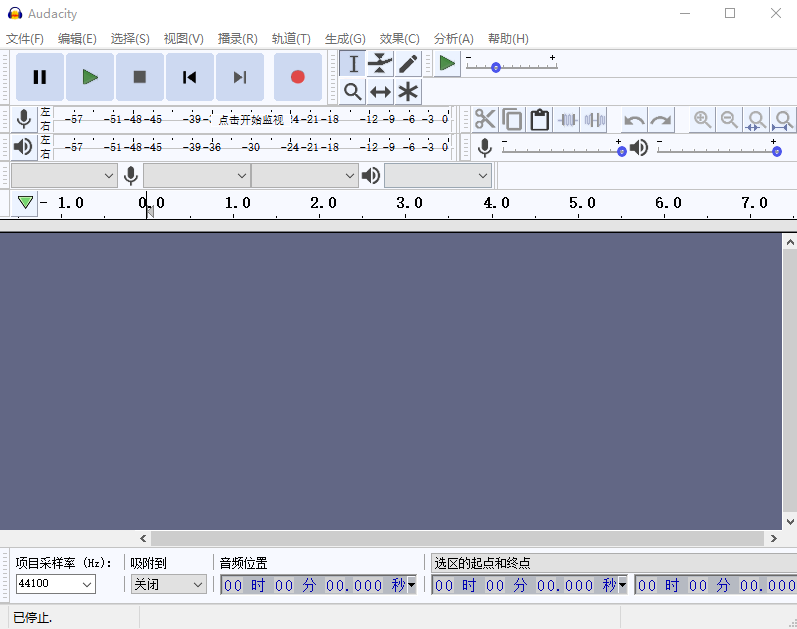
Task: Click the playback speed slider knob
Action: (496, 67)
